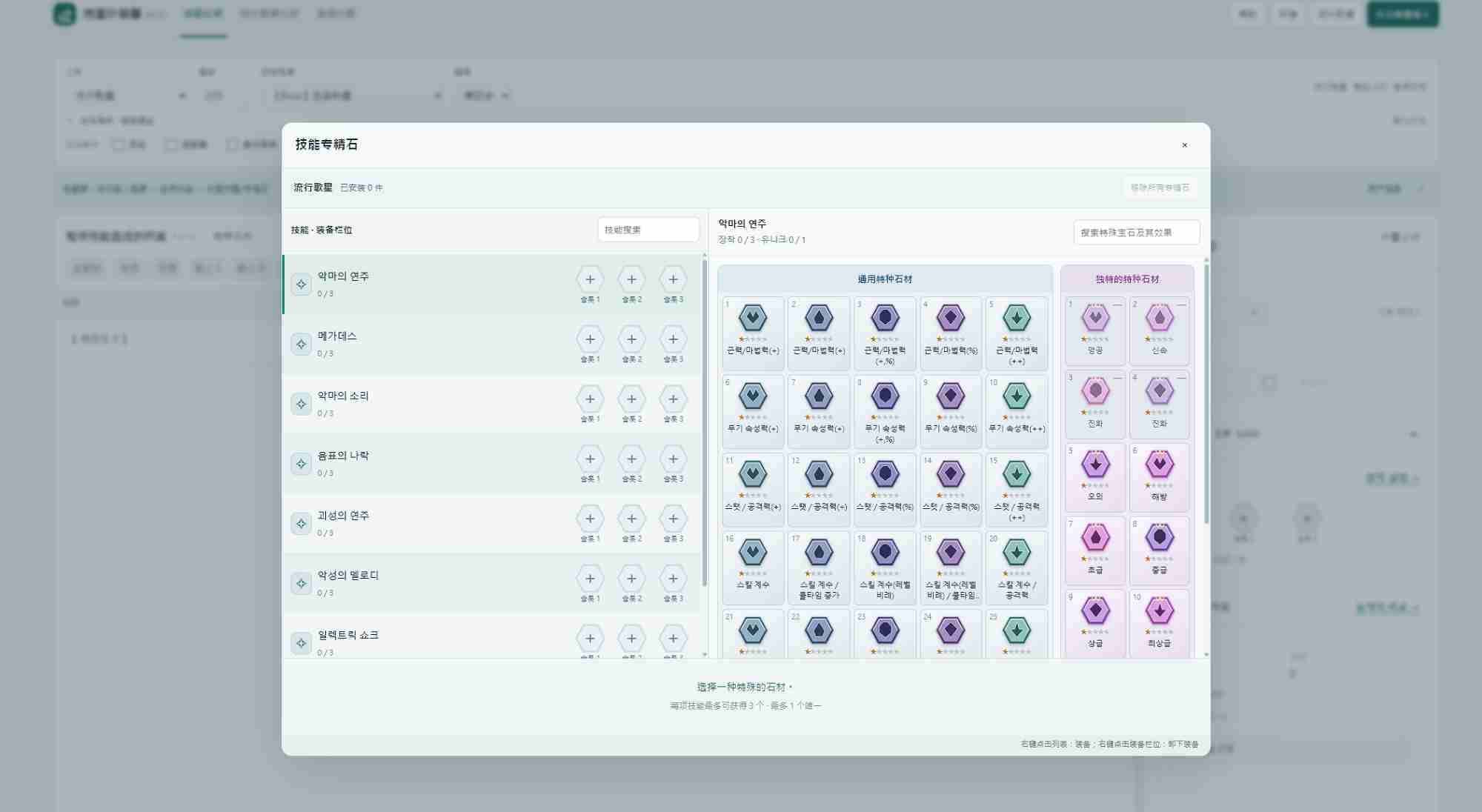Choose unique stone 8 중급
This screenshot has height=812, width=1482.
(x=1160, y=550)
